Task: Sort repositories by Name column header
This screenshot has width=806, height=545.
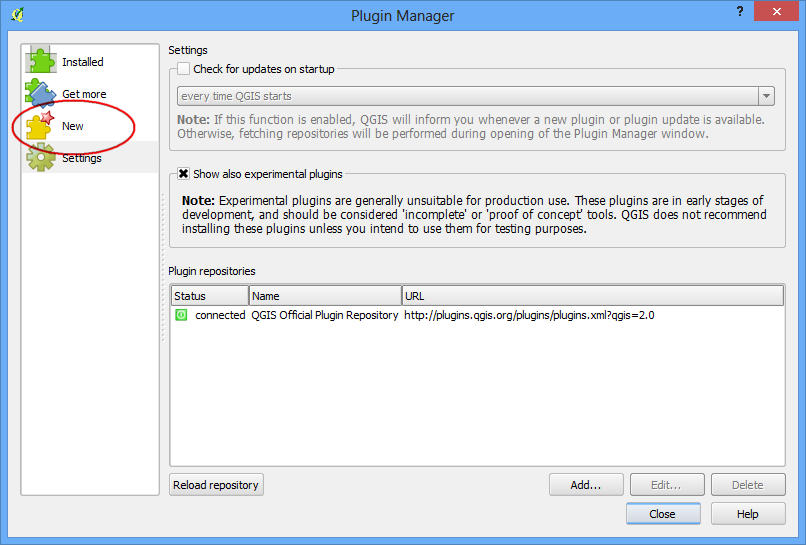Action: pyautogui.click(x=325, y=296)
